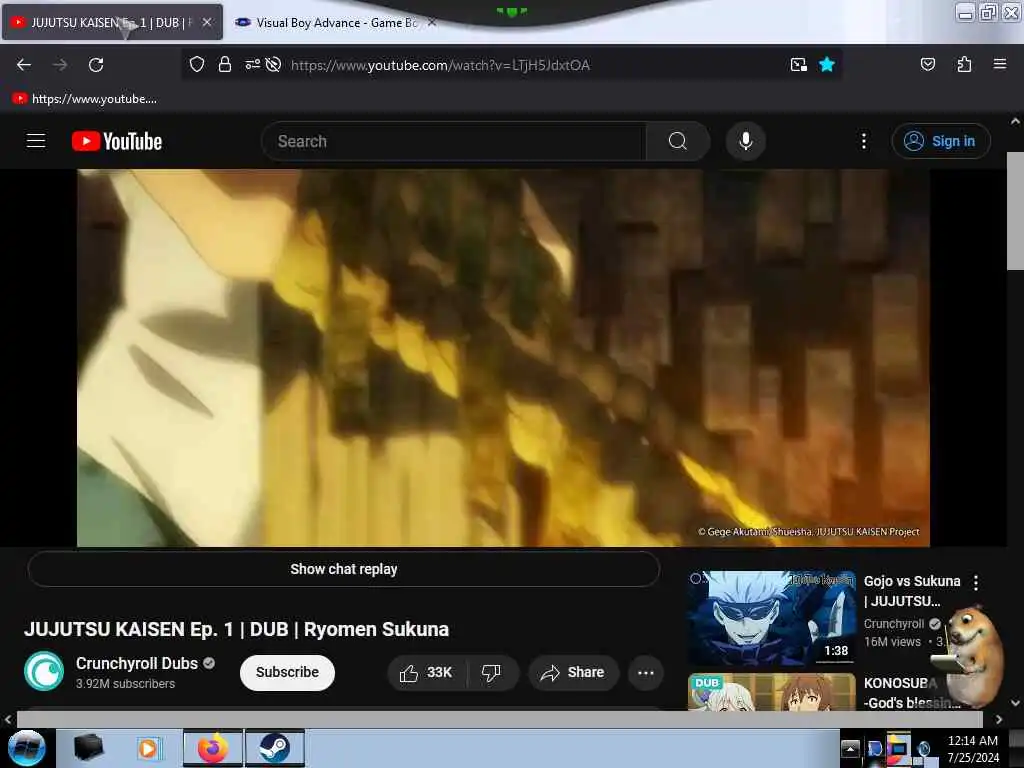
Task: Open the site permissions icon in address bar
Action: tap(252, 65)
